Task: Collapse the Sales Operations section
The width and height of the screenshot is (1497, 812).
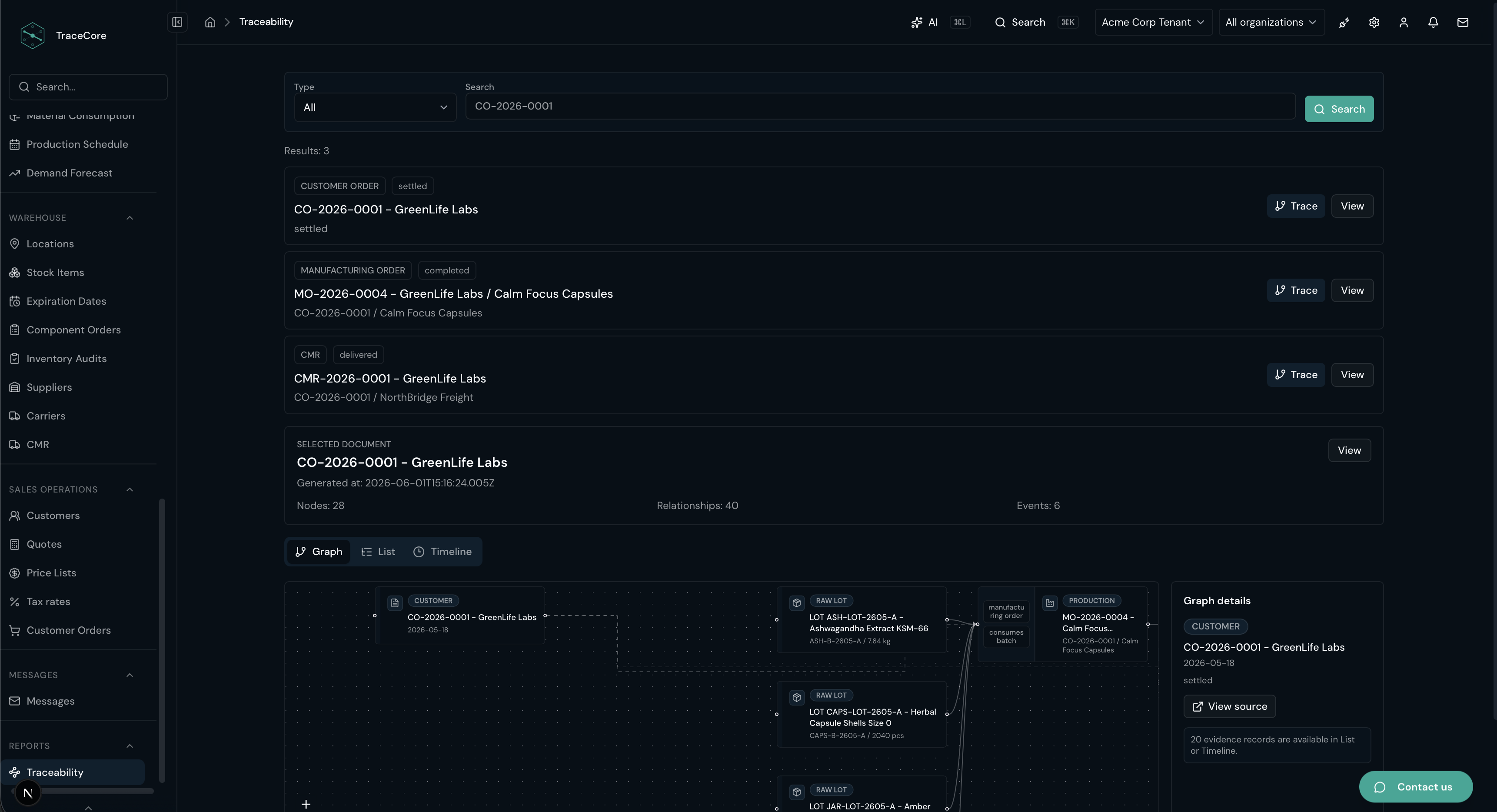Action: click(130, 490)
